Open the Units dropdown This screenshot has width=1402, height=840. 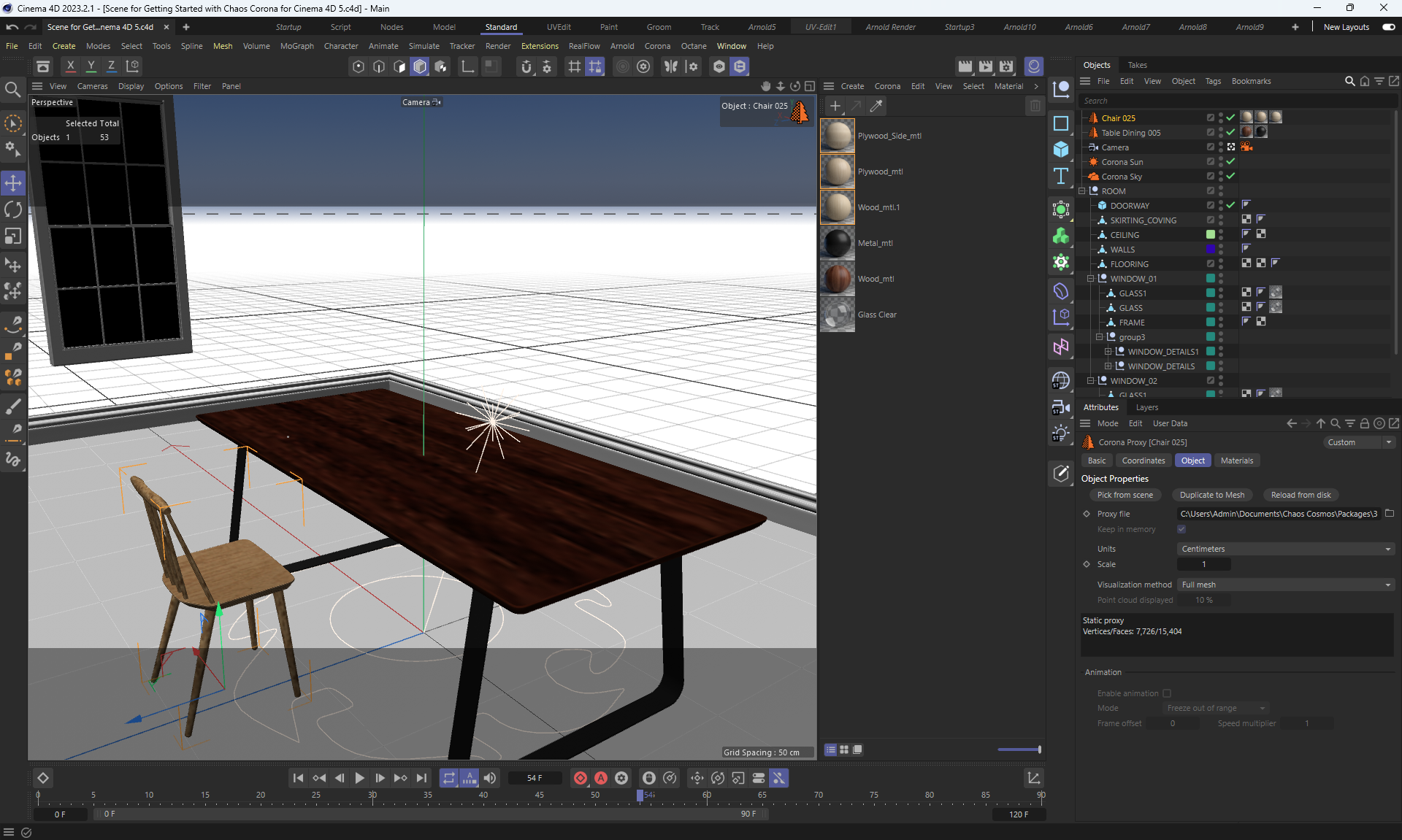tap(1285, 549)
